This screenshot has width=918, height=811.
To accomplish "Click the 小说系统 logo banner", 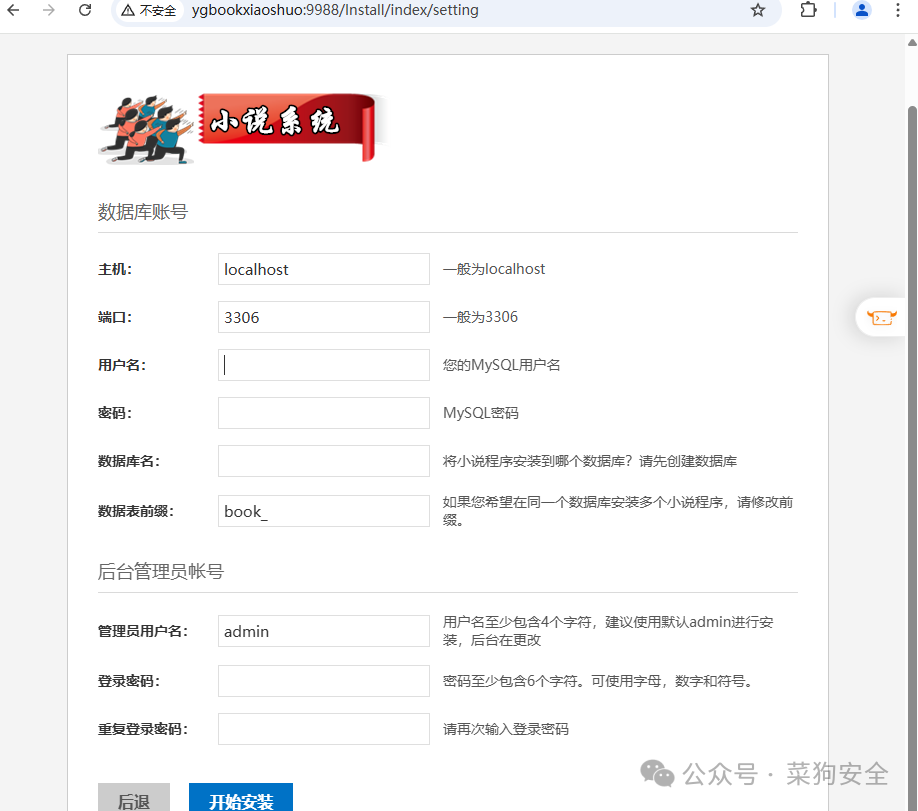I will tap(242, 128).
